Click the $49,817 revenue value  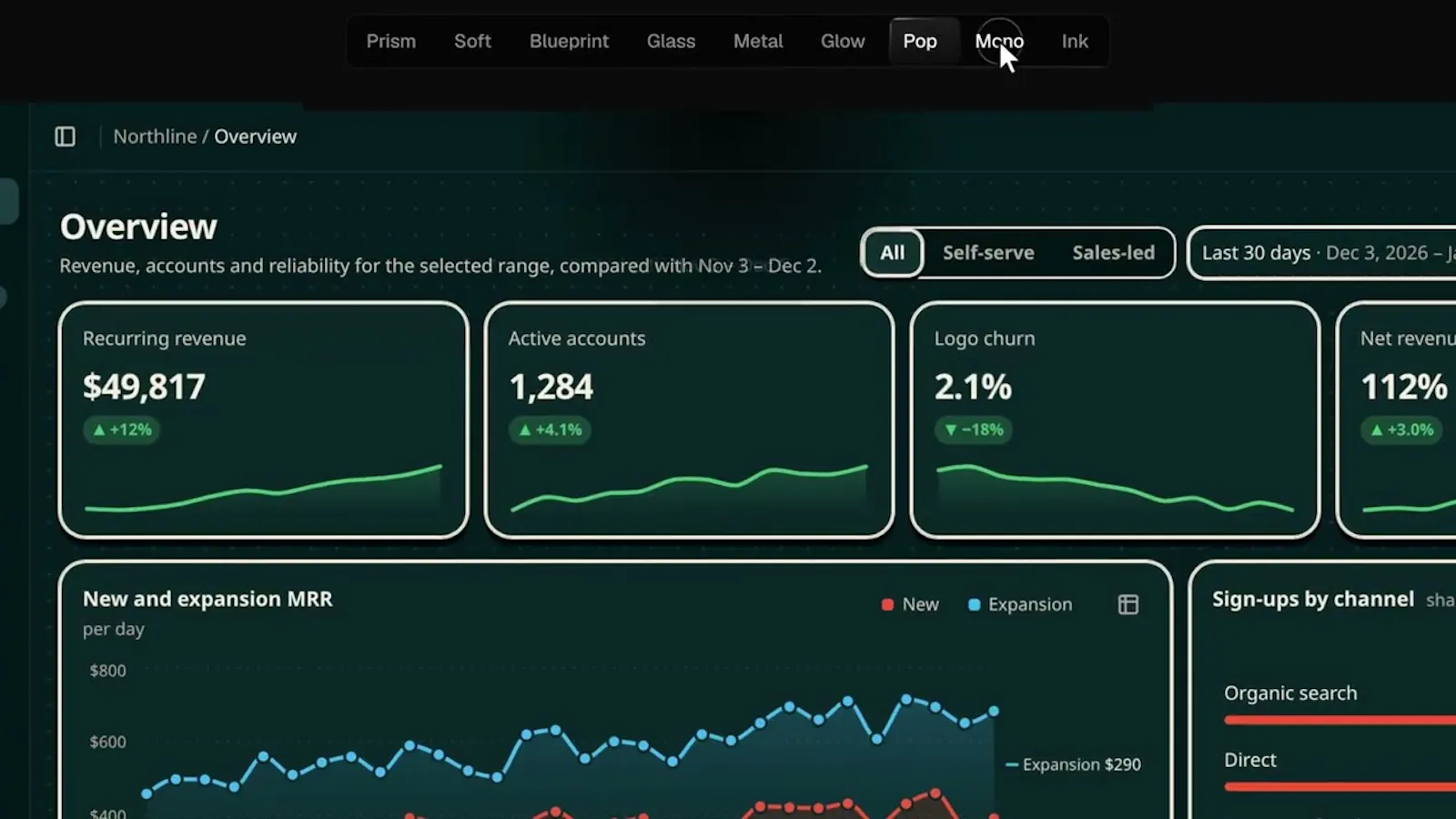(x=144, y=387)
